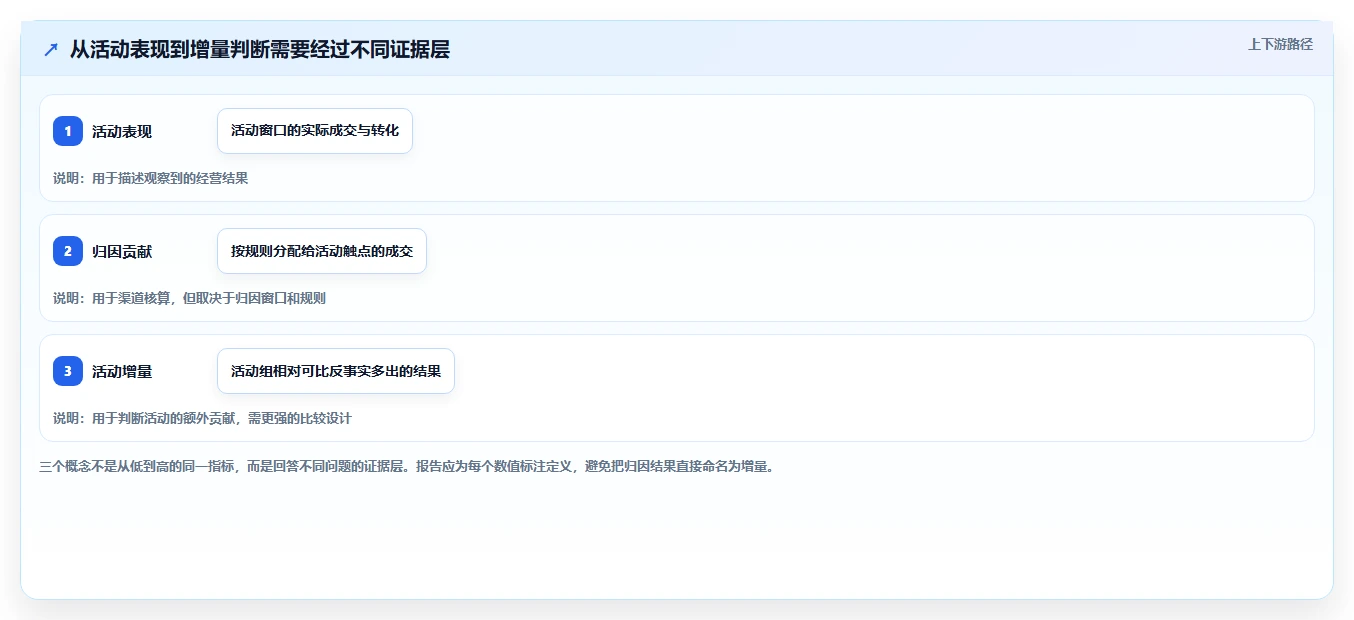The image size is (1354, 620).
Task: Click step number 3 badge for 活动增量
Action: coord(68,371)
